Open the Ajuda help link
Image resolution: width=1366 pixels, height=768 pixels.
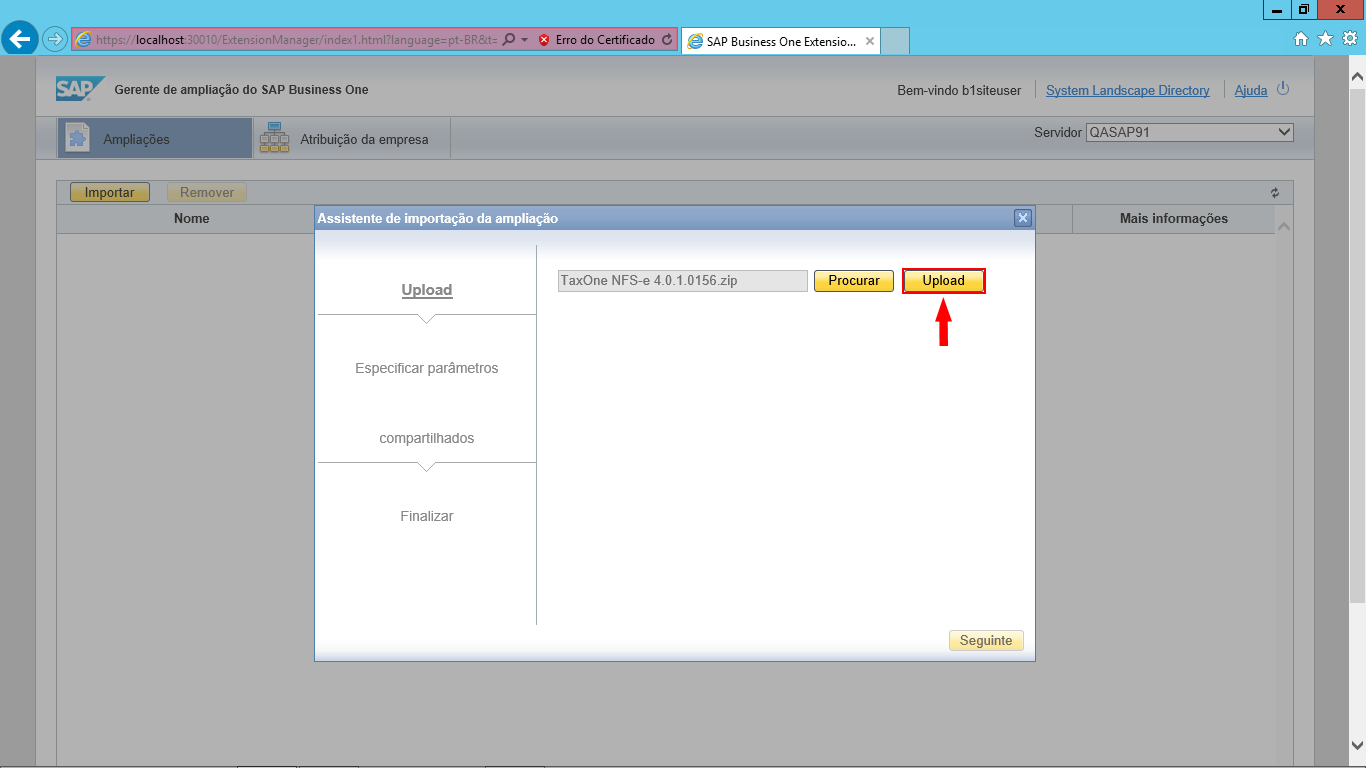(x=1251, y=90)
